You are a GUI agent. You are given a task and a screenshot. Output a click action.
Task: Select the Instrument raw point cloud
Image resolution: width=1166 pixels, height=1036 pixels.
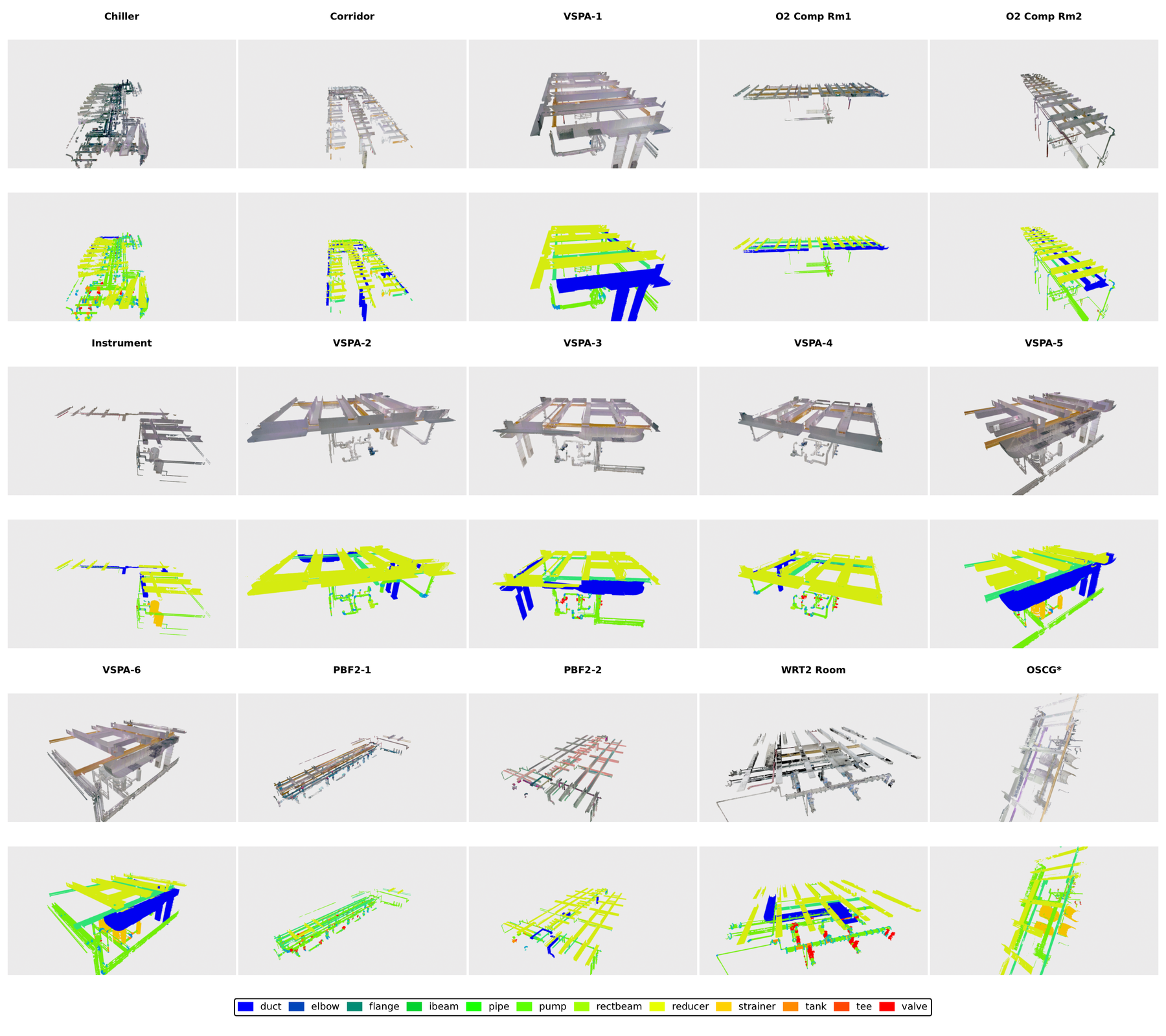[122, 431]
